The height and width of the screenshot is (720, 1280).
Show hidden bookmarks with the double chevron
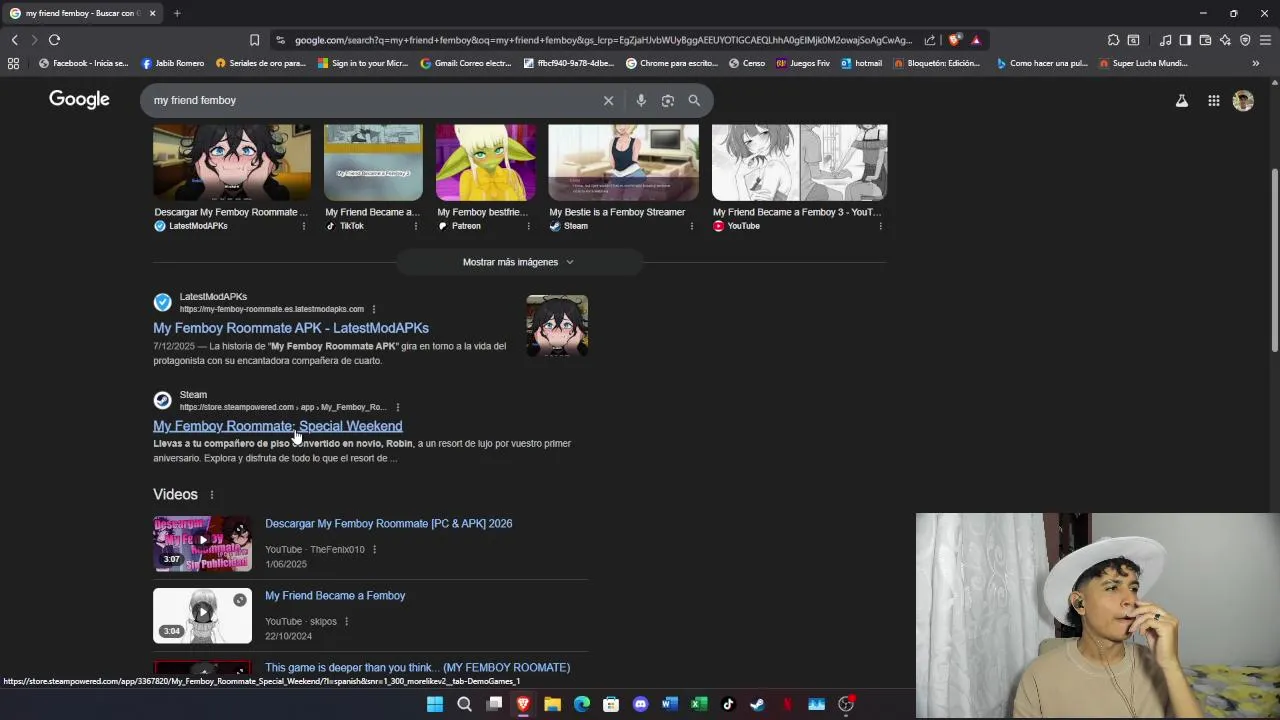1255,63
